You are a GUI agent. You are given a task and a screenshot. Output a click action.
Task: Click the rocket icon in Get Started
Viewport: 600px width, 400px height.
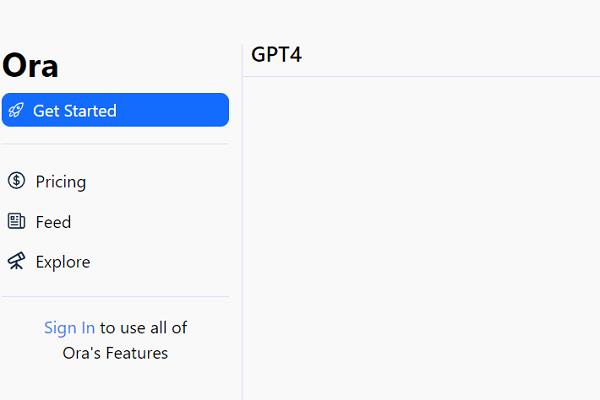(x=16, y=111)
